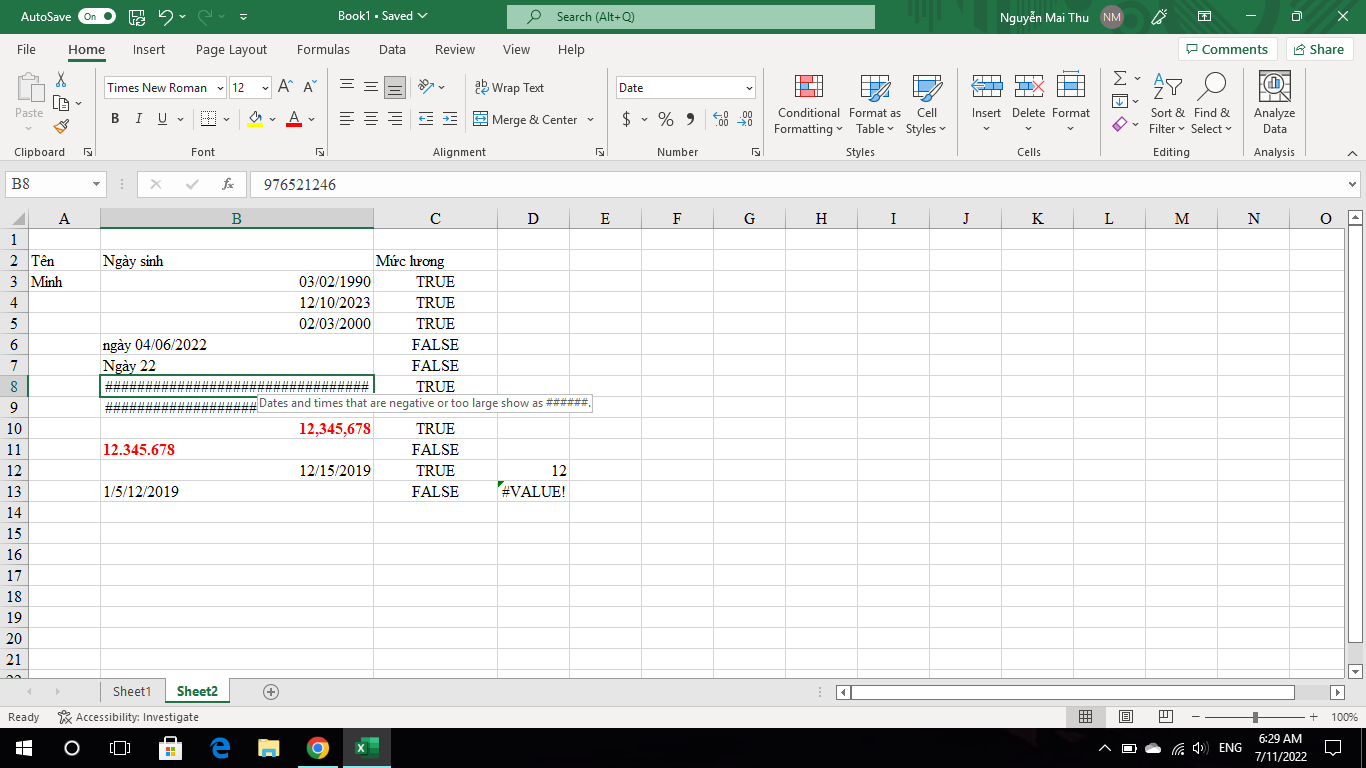
Task: Click Decrease Decimal icon
Action: tap(745, 119)
